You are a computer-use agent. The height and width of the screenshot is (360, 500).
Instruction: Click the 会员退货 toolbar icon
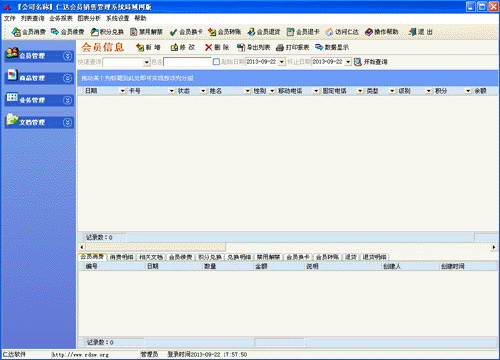click(251, 32)
